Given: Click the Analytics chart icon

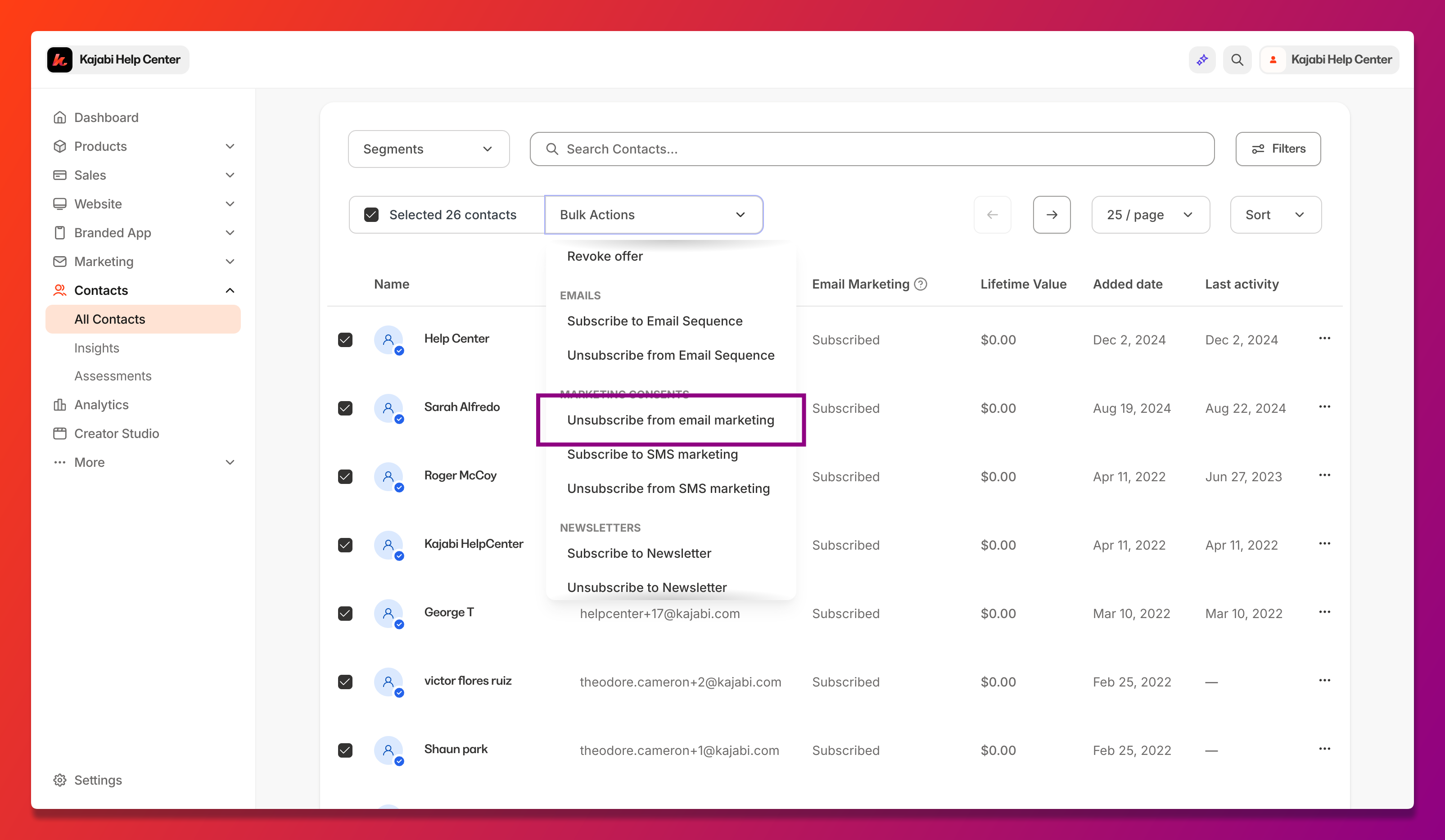Looking at the screenshot, I should coord(59,405).
